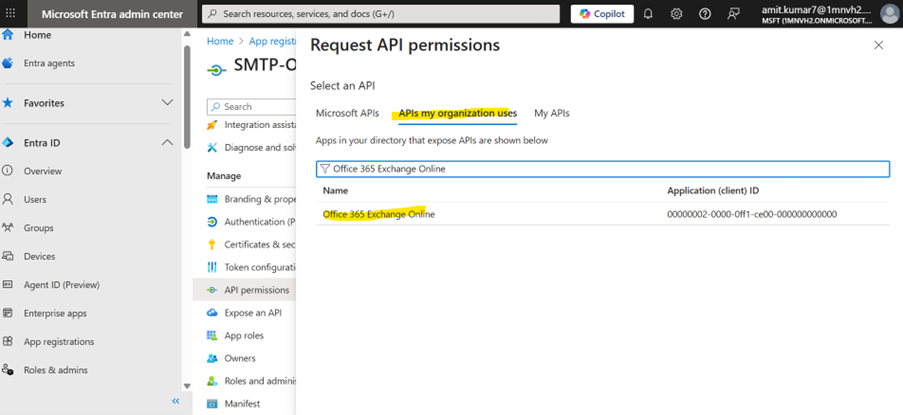
Task: Open the settings gear icon
Action: [677, 14]
